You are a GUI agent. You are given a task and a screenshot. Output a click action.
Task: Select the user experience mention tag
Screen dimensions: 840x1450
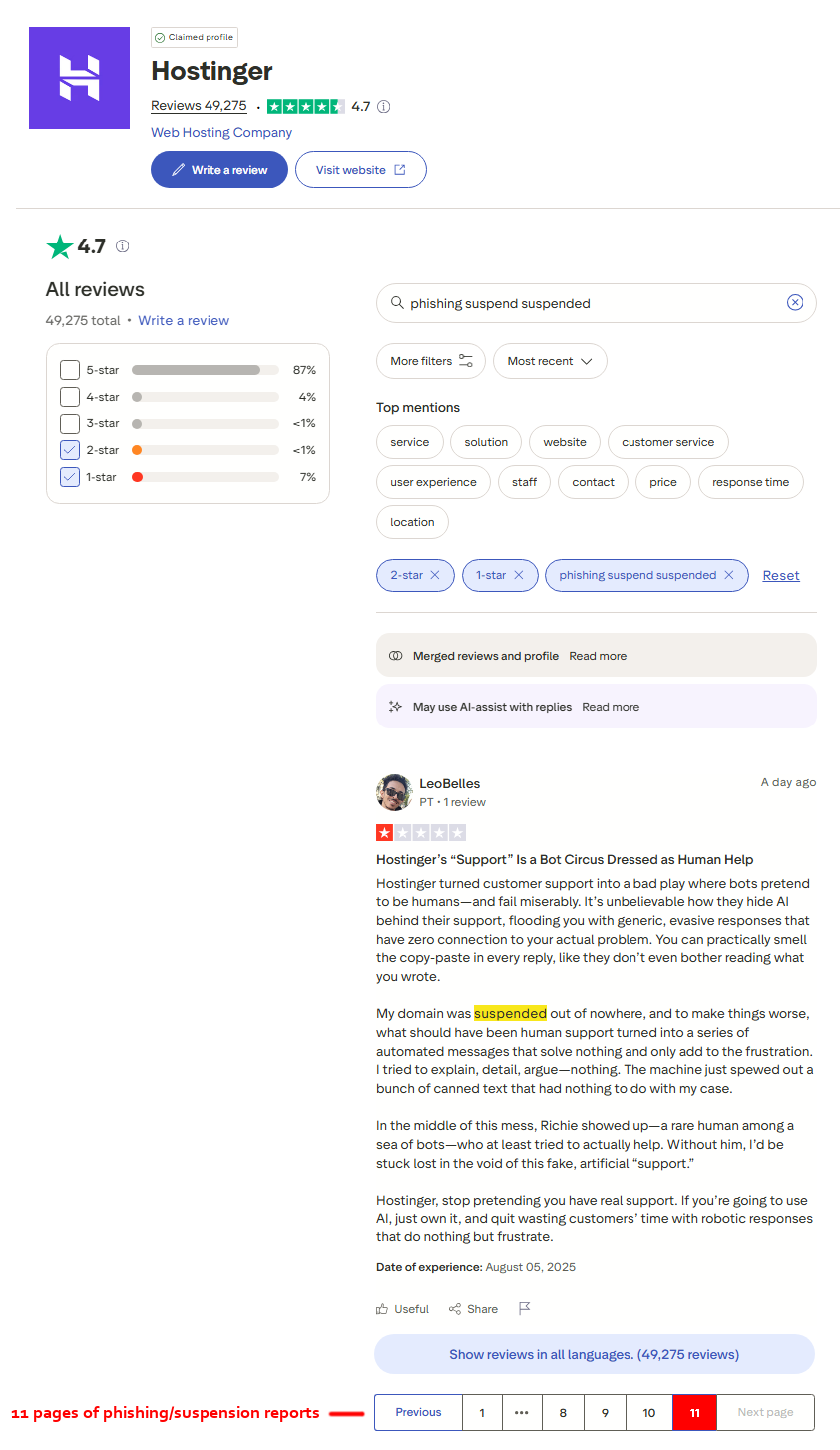coord(434,482)
